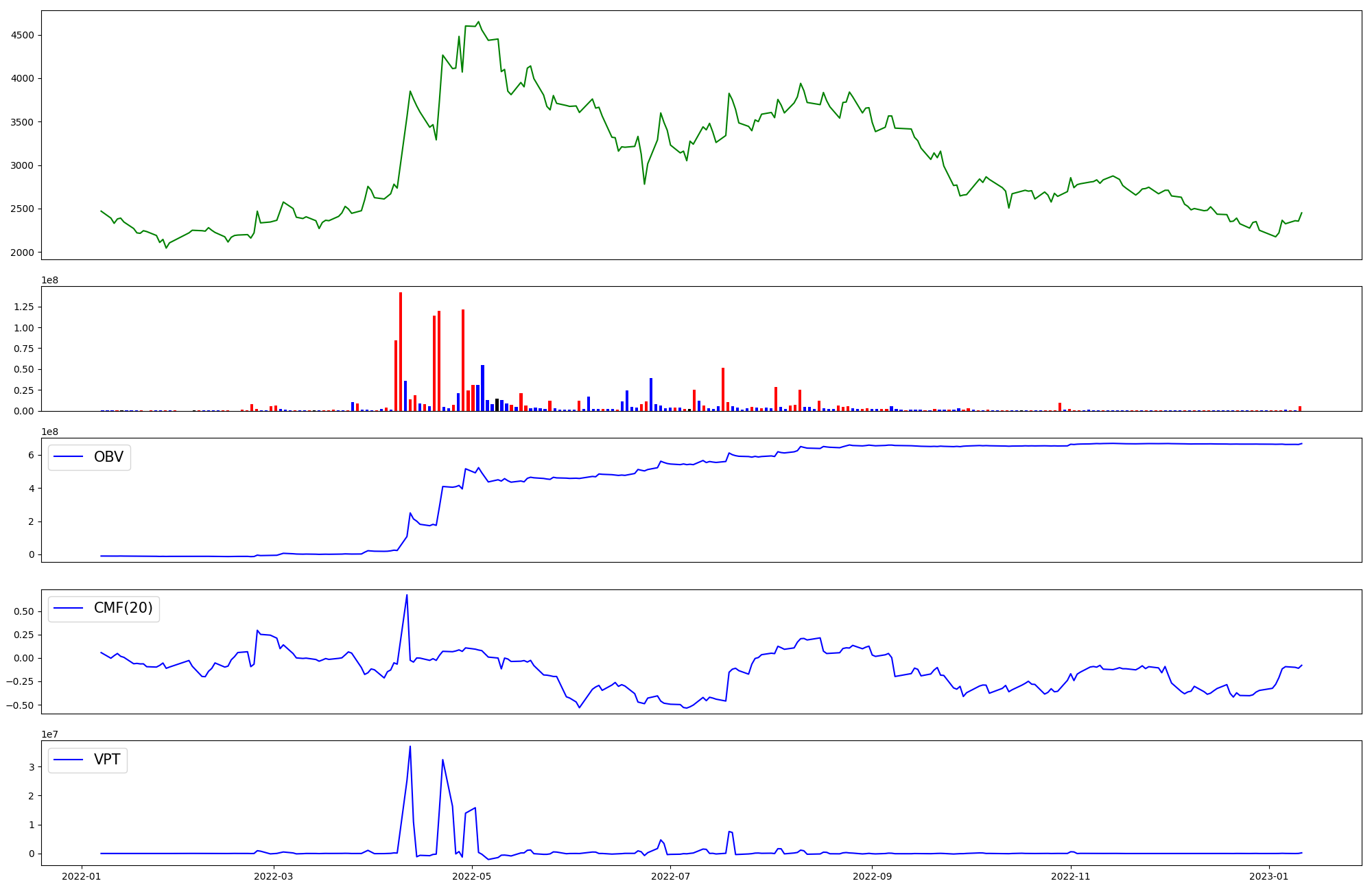Click the tallest blue volume bar
The height and width of the screenshot is (892, 1372).
tap(482, 388)
